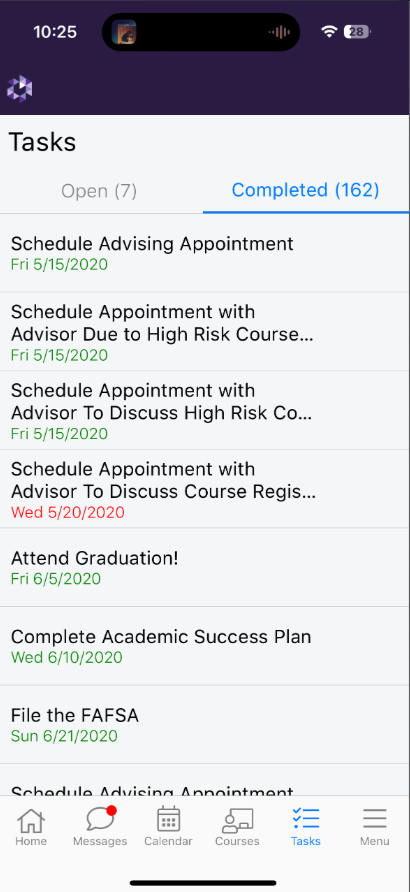The width and height of the screenshot is (410, 892).
Task: Tap the home indicator bar at bottom
Action: click(x=204, y=883)
